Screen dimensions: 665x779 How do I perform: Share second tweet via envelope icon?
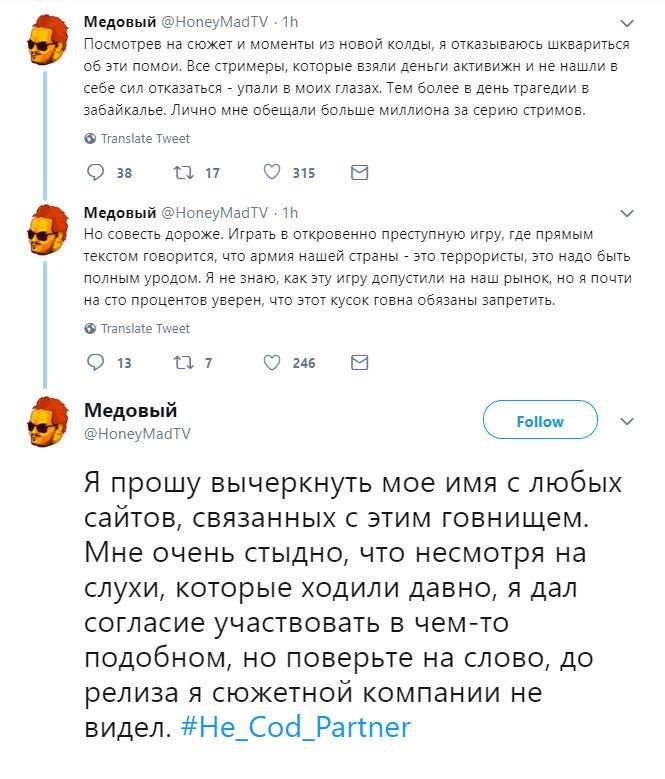(359, 363)
